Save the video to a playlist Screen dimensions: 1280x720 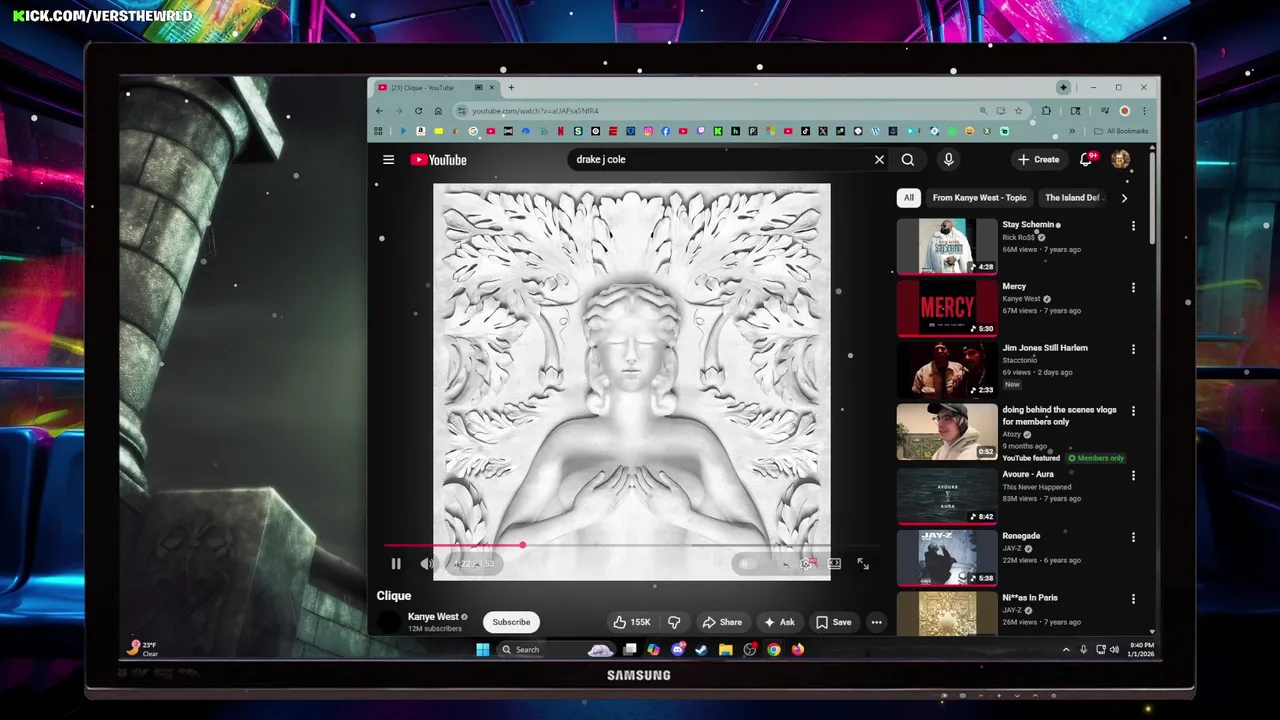[834, 622]
